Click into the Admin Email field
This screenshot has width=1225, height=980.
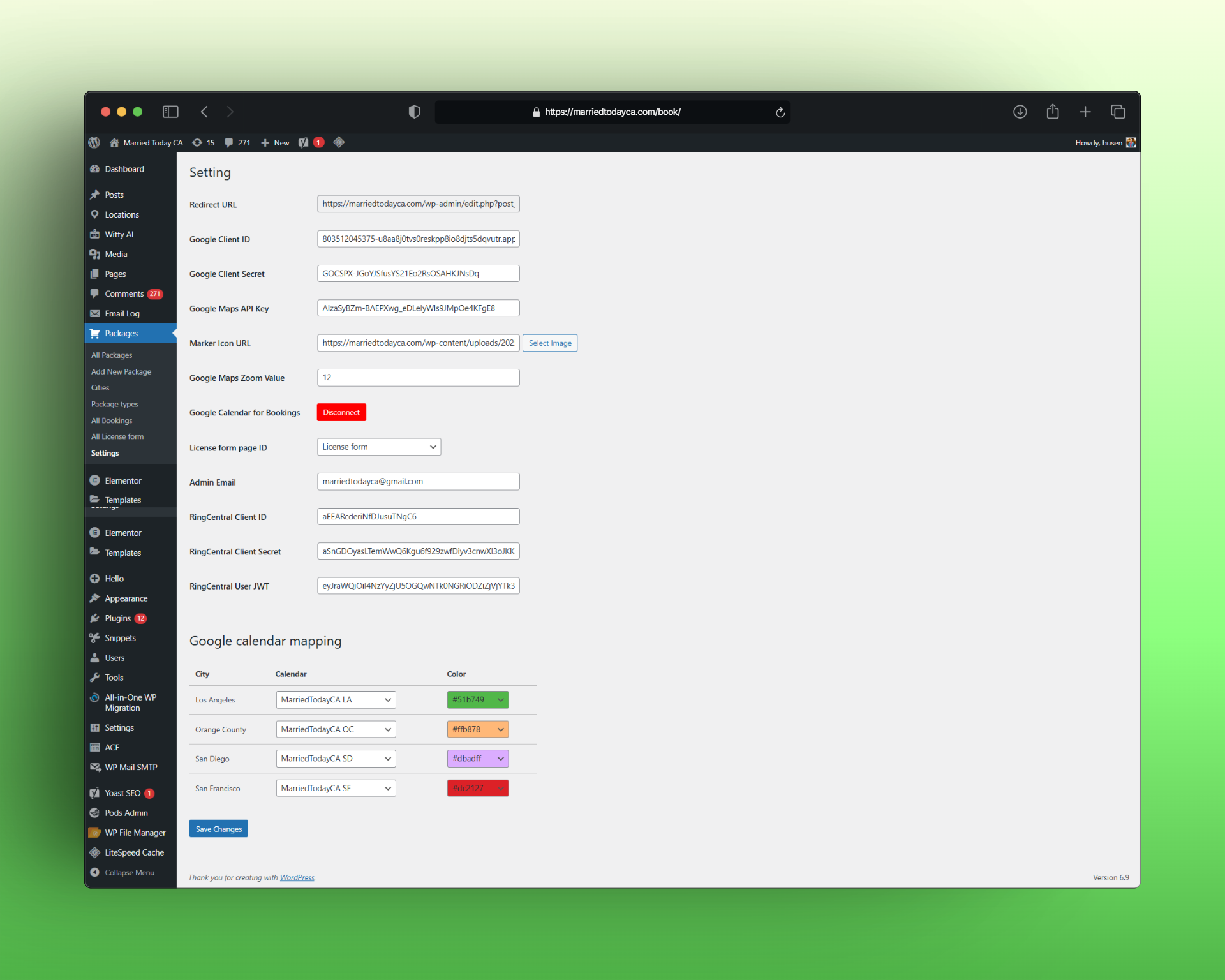point(418,482)
